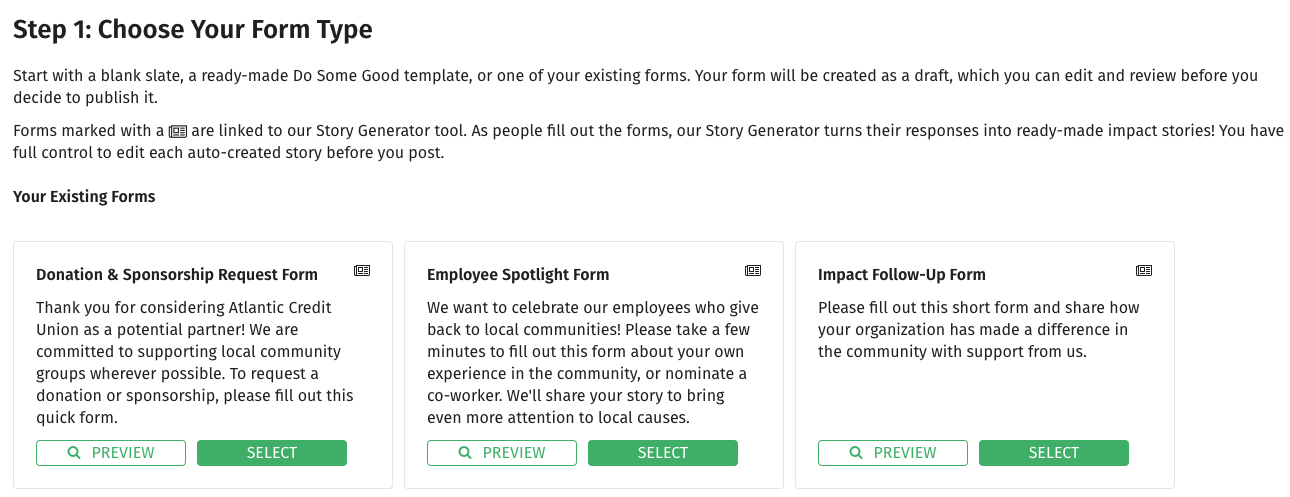This screenshot has width=1290, height=497.
Task: Click the Impact Follow-Up Form title
Action: pos(902,274)
